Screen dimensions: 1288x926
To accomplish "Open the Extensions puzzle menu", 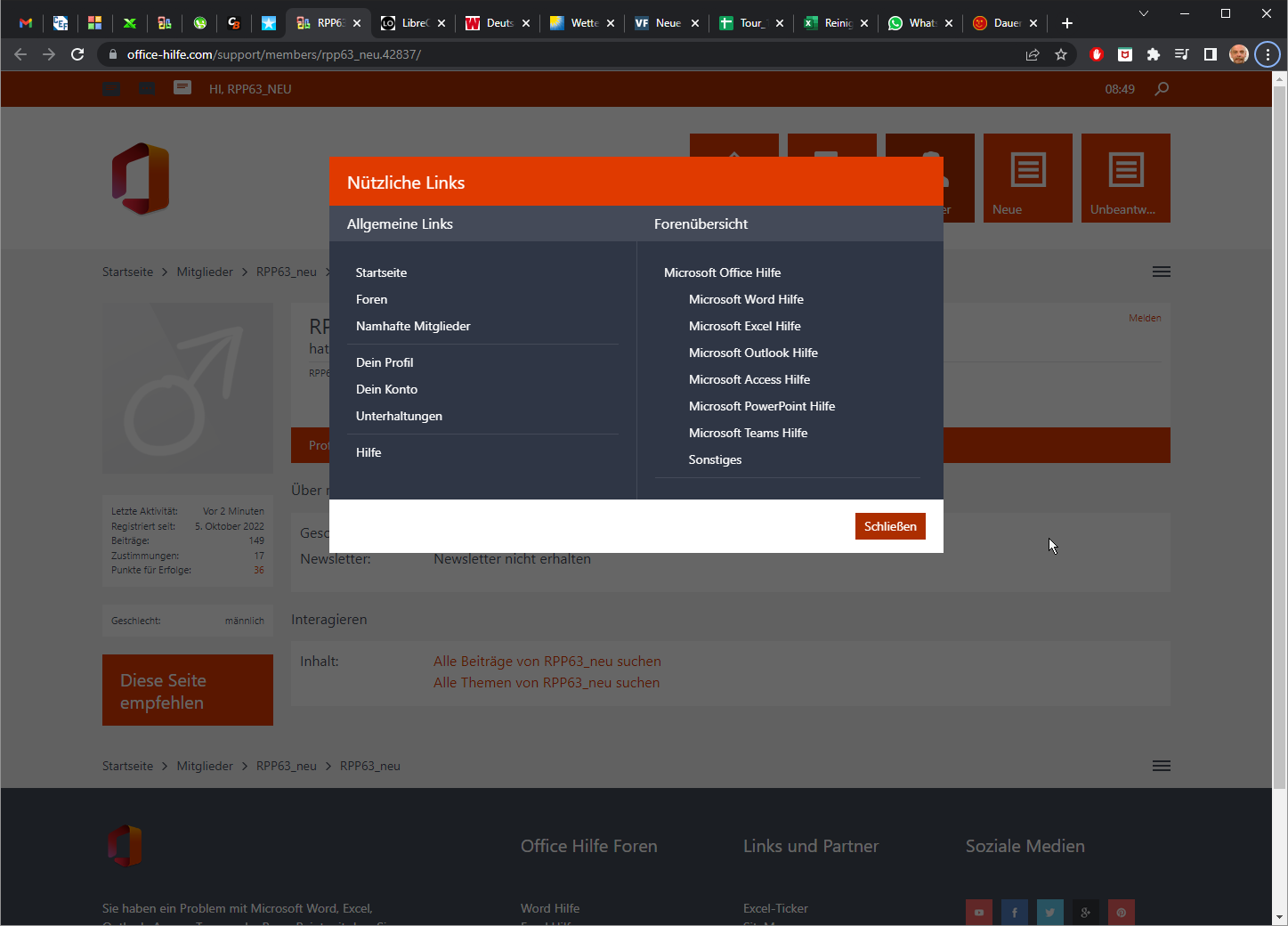I will click(1154, 54).
